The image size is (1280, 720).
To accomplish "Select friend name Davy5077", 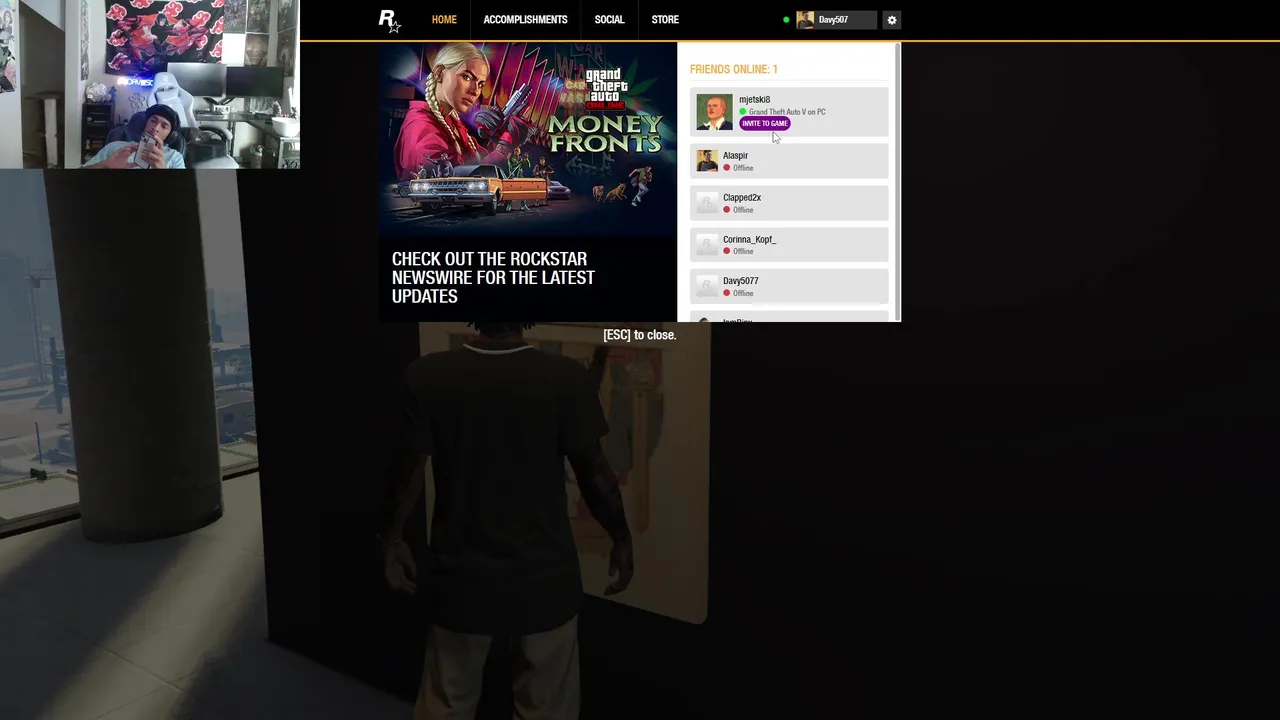I will (x=740, y=281).
